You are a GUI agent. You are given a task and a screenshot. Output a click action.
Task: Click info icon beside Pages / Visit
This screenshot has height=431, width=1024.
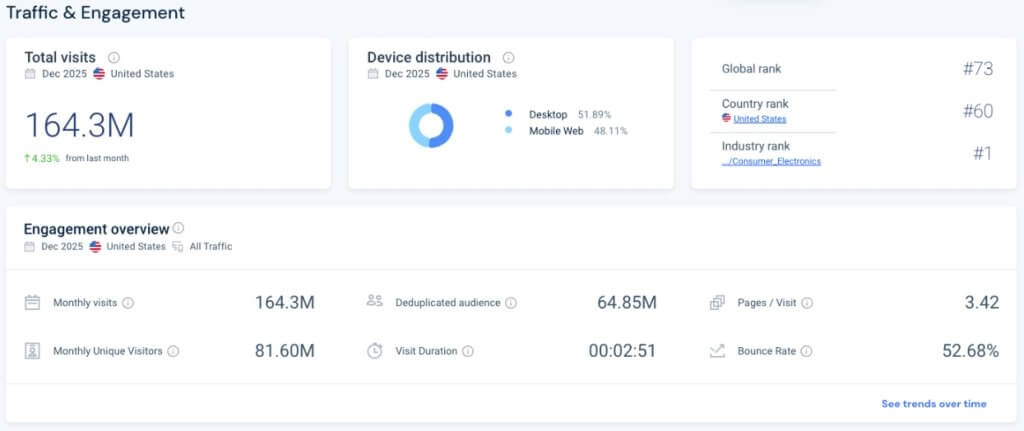point(807,303)
